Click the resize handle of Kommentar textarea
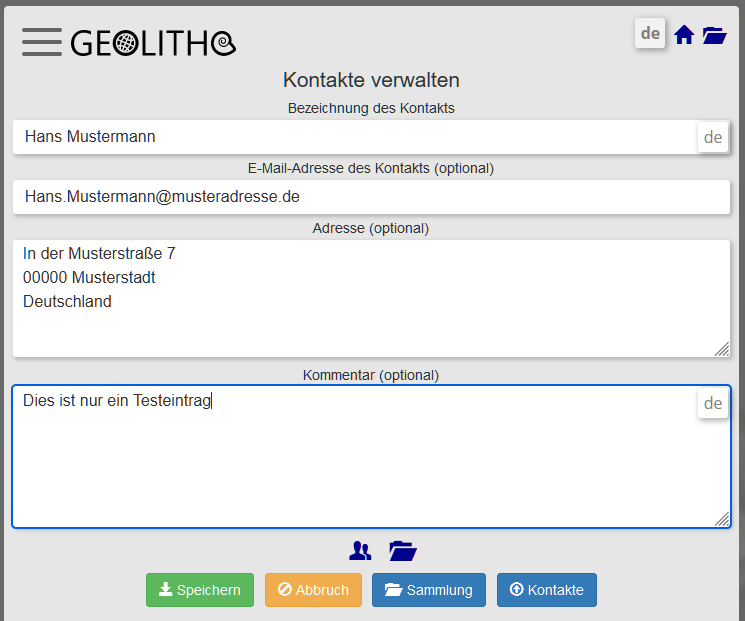Image resolution: width=745 pixels, height=621 pixels. (722, 519)
